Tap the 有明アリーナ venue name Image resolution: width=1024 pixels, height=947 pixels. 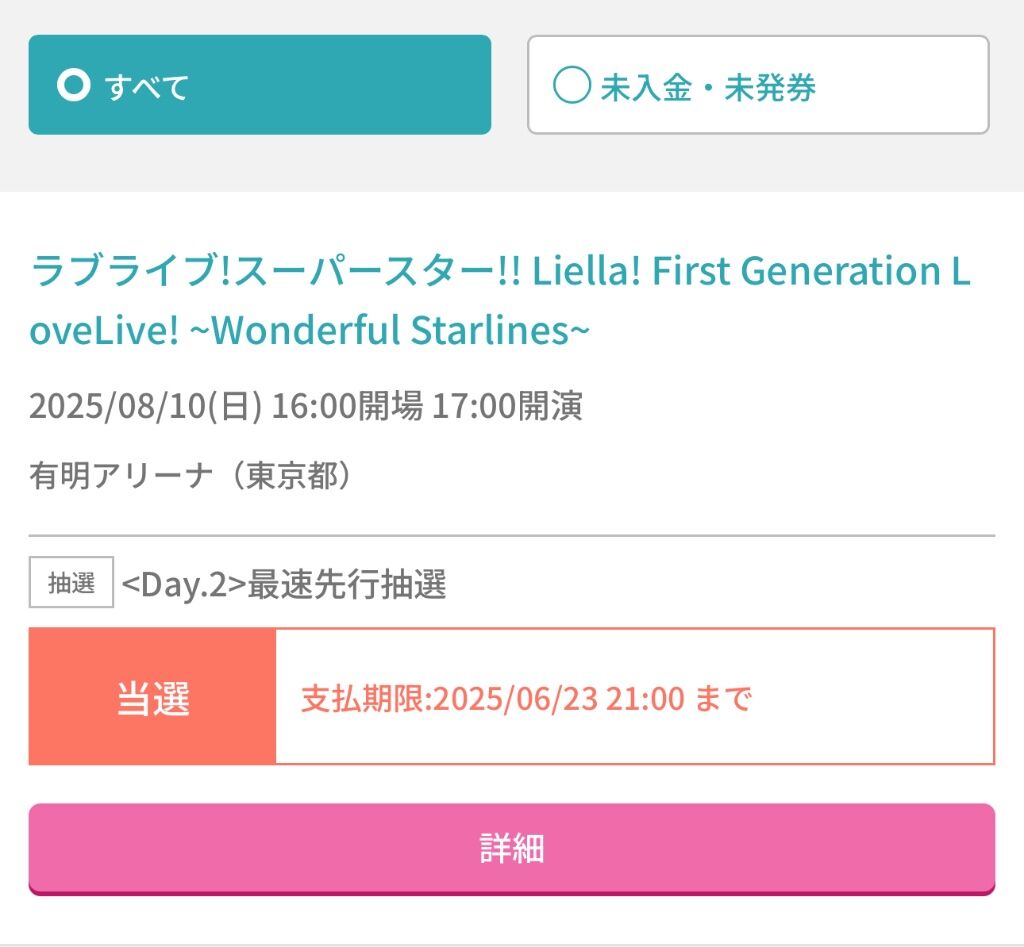[x=121, y=475]
